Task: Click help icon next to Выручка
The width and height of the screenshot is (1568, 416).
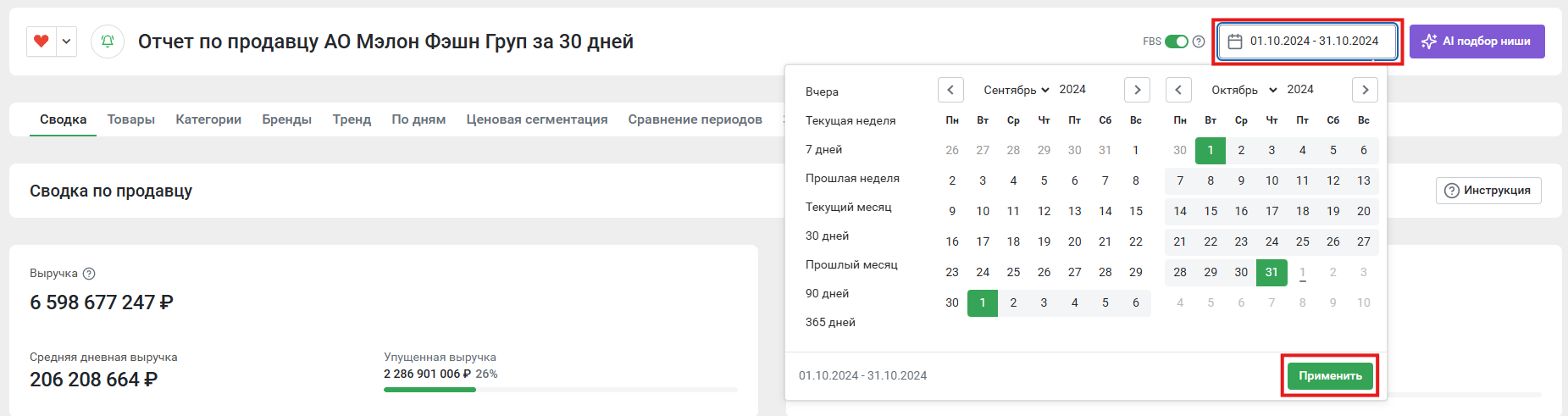Action: 89,274
